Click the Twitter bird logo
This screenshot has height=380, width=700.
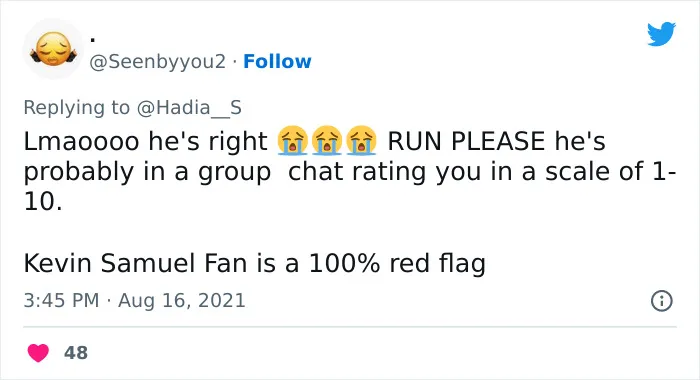pyautogui.click(x=661, y=33)
